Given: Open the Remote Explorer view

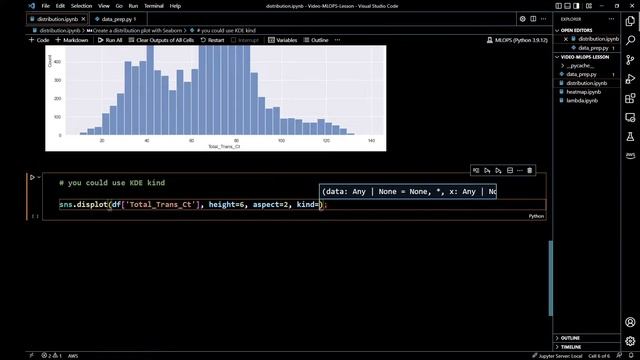Looking at the screenshot, I should pyautogui.click(x=630, y=118).
